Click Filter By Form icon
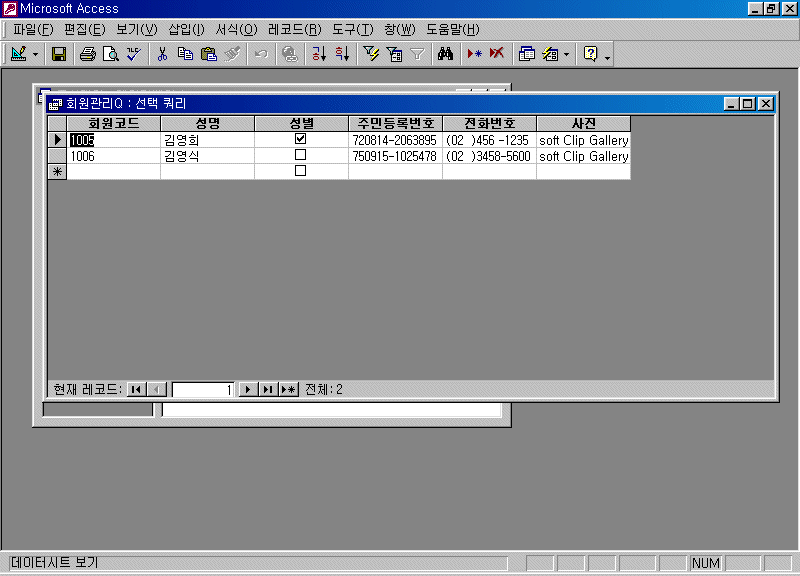This screenshot has width=800, height=576. [x=394, y=54]
